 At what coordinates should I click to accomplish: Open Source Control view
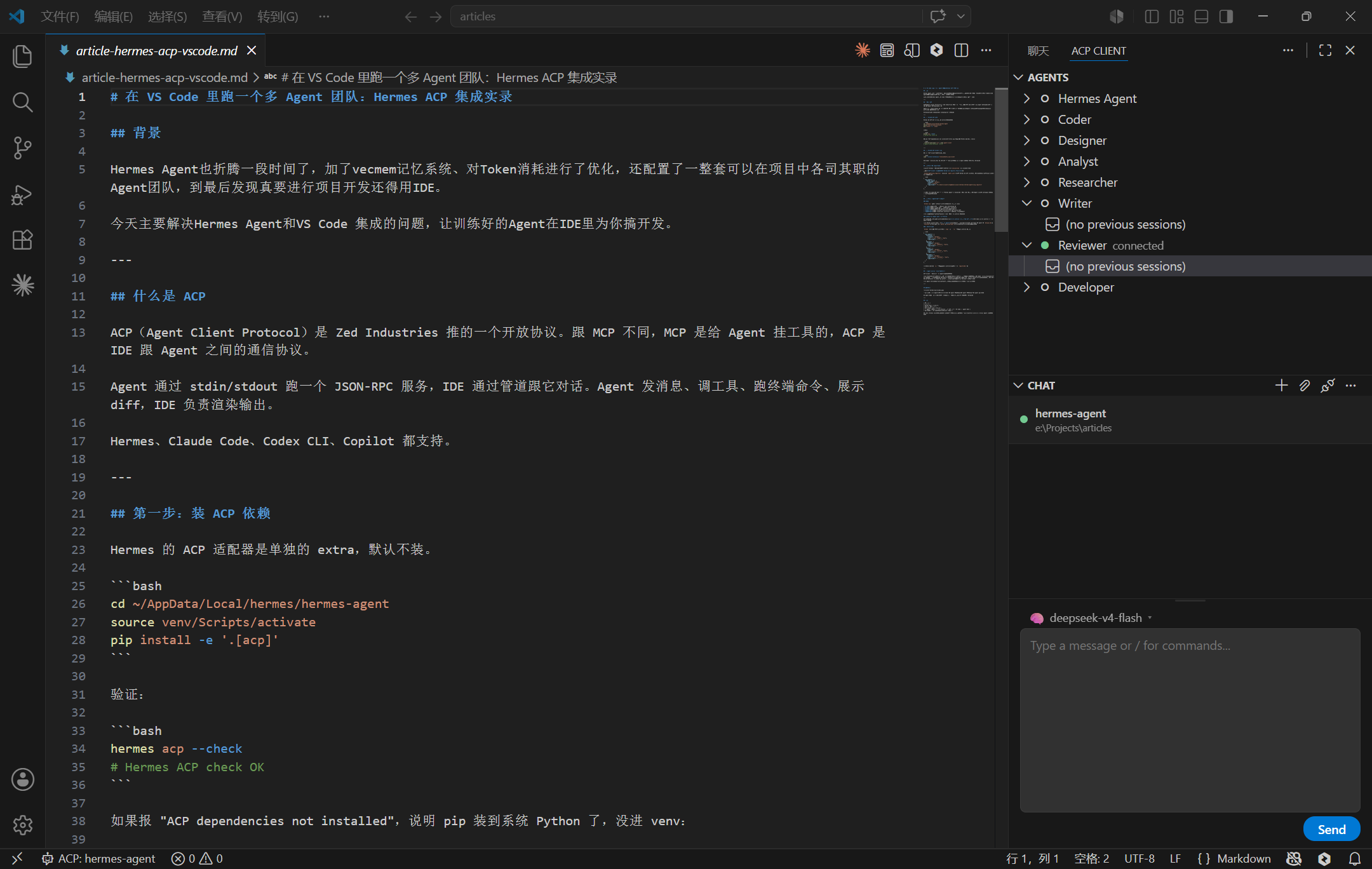point(23,148)
